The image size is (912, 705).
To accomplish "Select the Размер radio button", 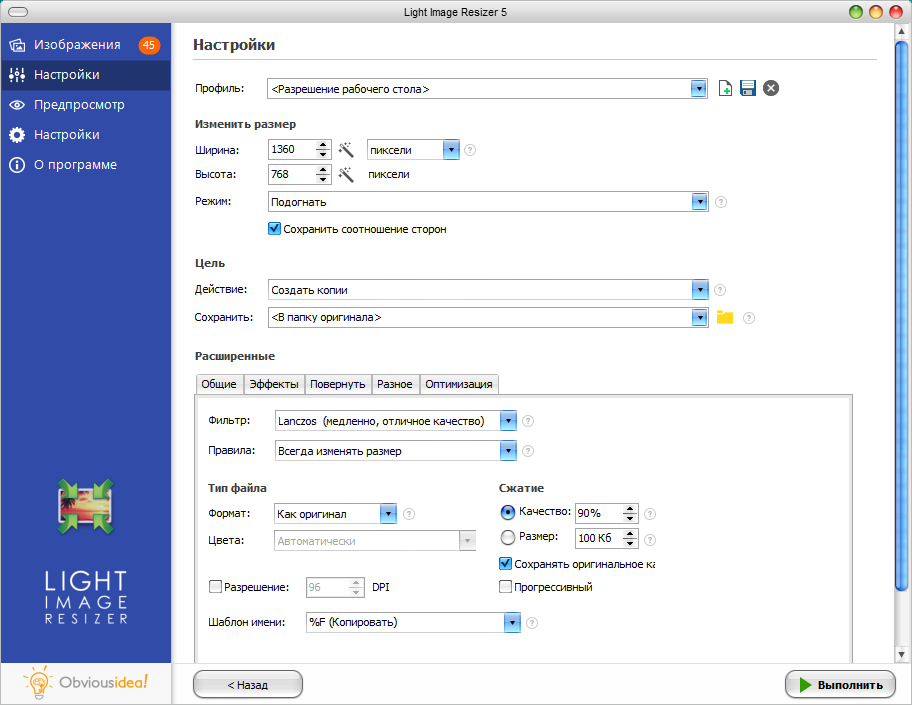I will (507, 538).
